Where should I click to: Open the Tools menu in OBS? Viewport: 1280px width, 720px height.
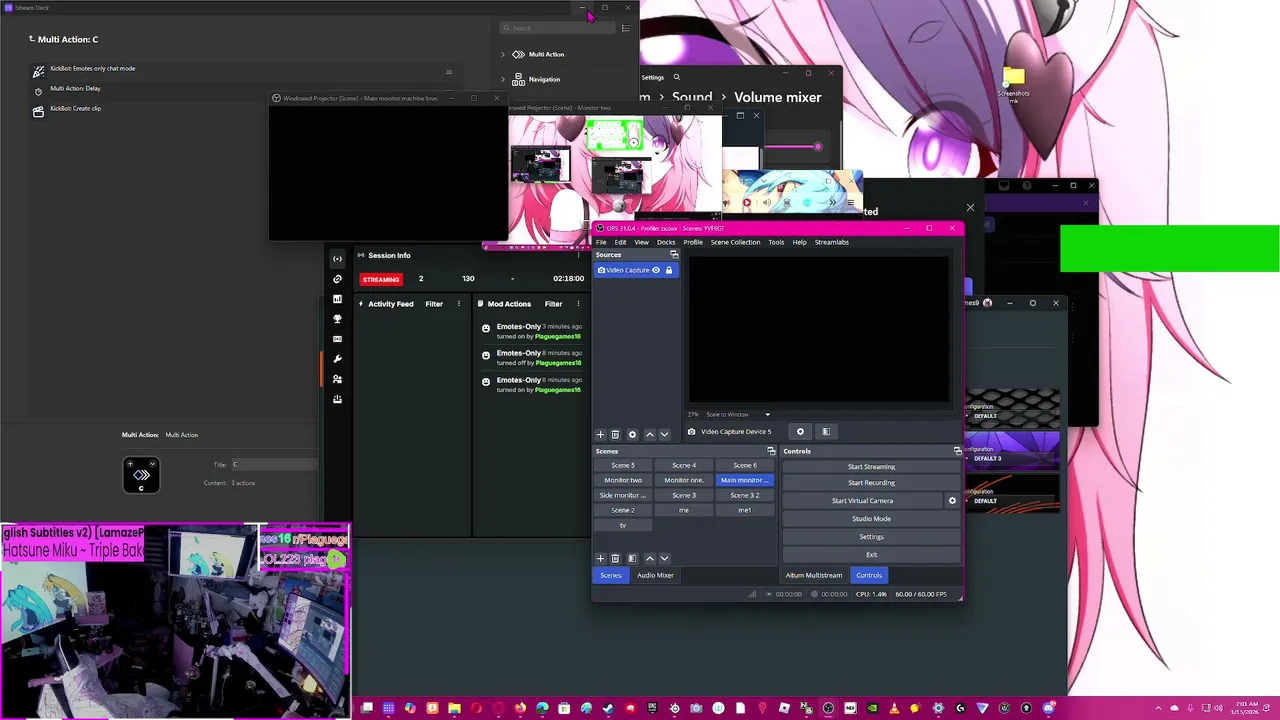[x=776, y=242]
